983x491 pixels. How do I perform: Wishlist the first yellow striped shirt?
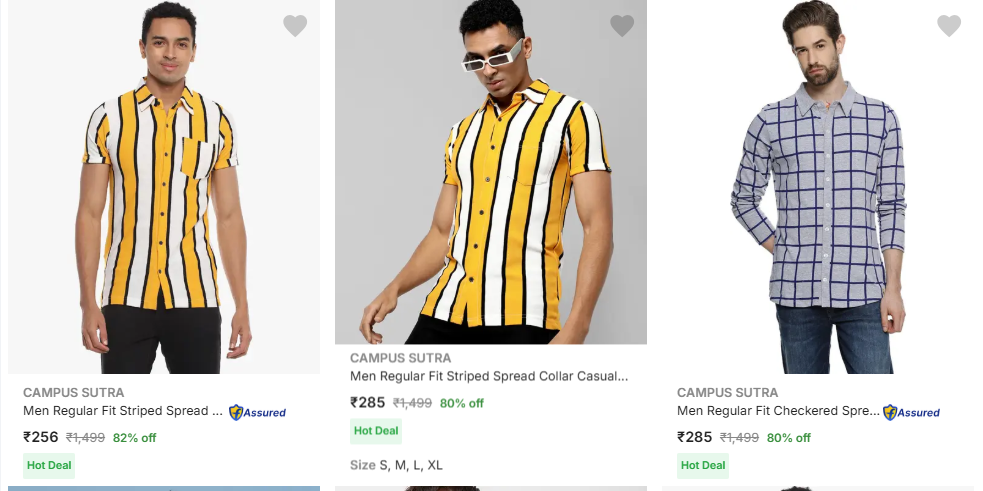click(x=295, y=26)
